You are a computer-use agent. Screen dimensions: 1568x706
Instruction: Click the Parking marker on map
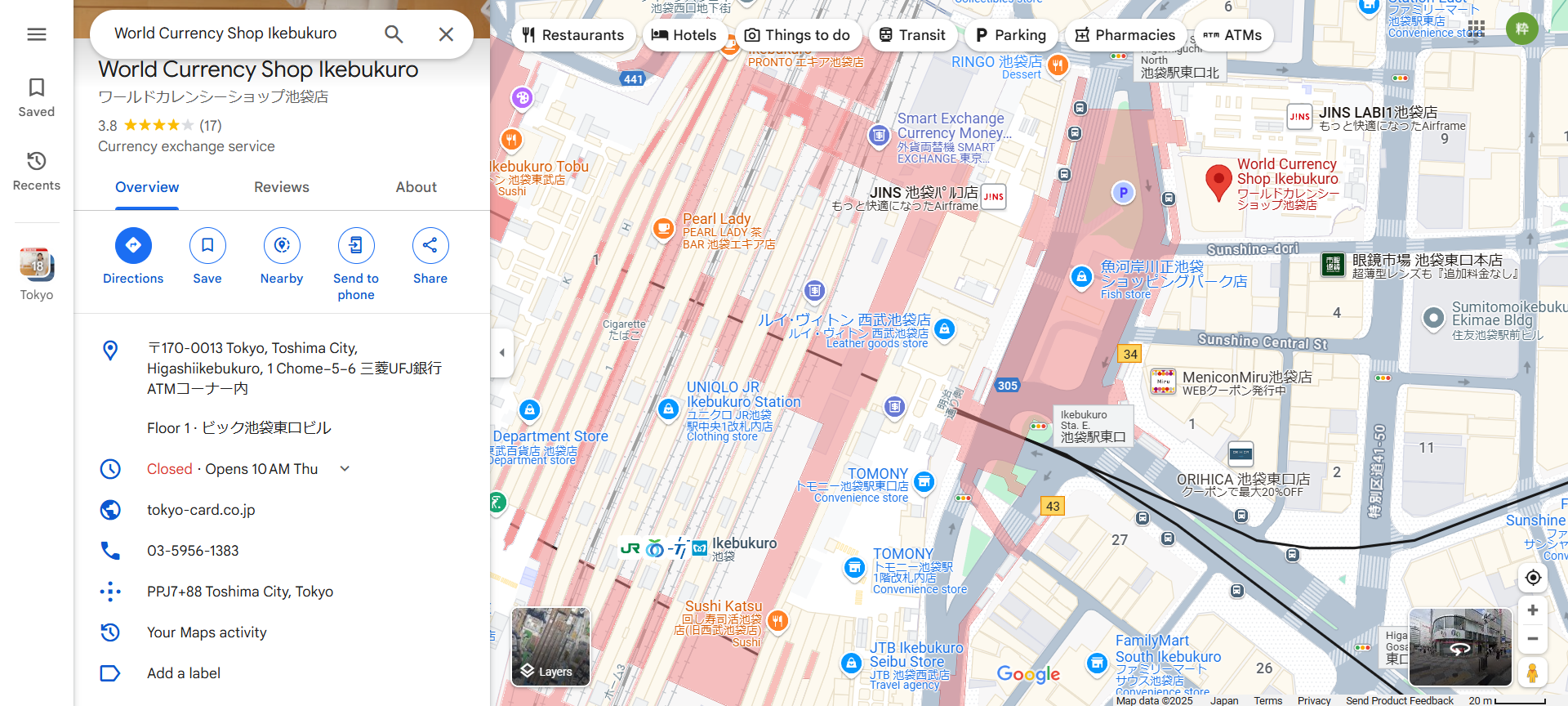[1124, 193]
